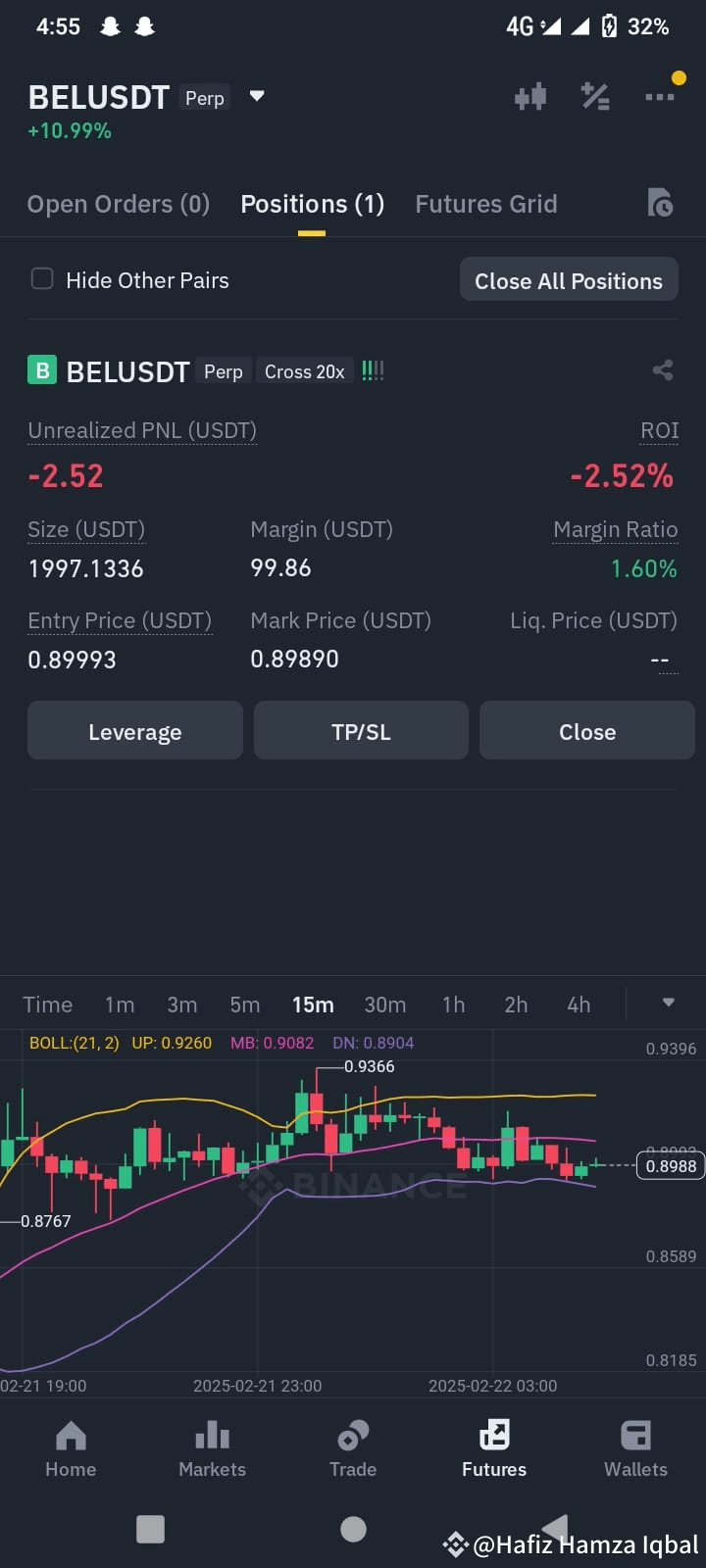The width and height of the screenshot is (706, 1568).
Task: Tap the position title BELUSDT
Action: coord(127,371)
